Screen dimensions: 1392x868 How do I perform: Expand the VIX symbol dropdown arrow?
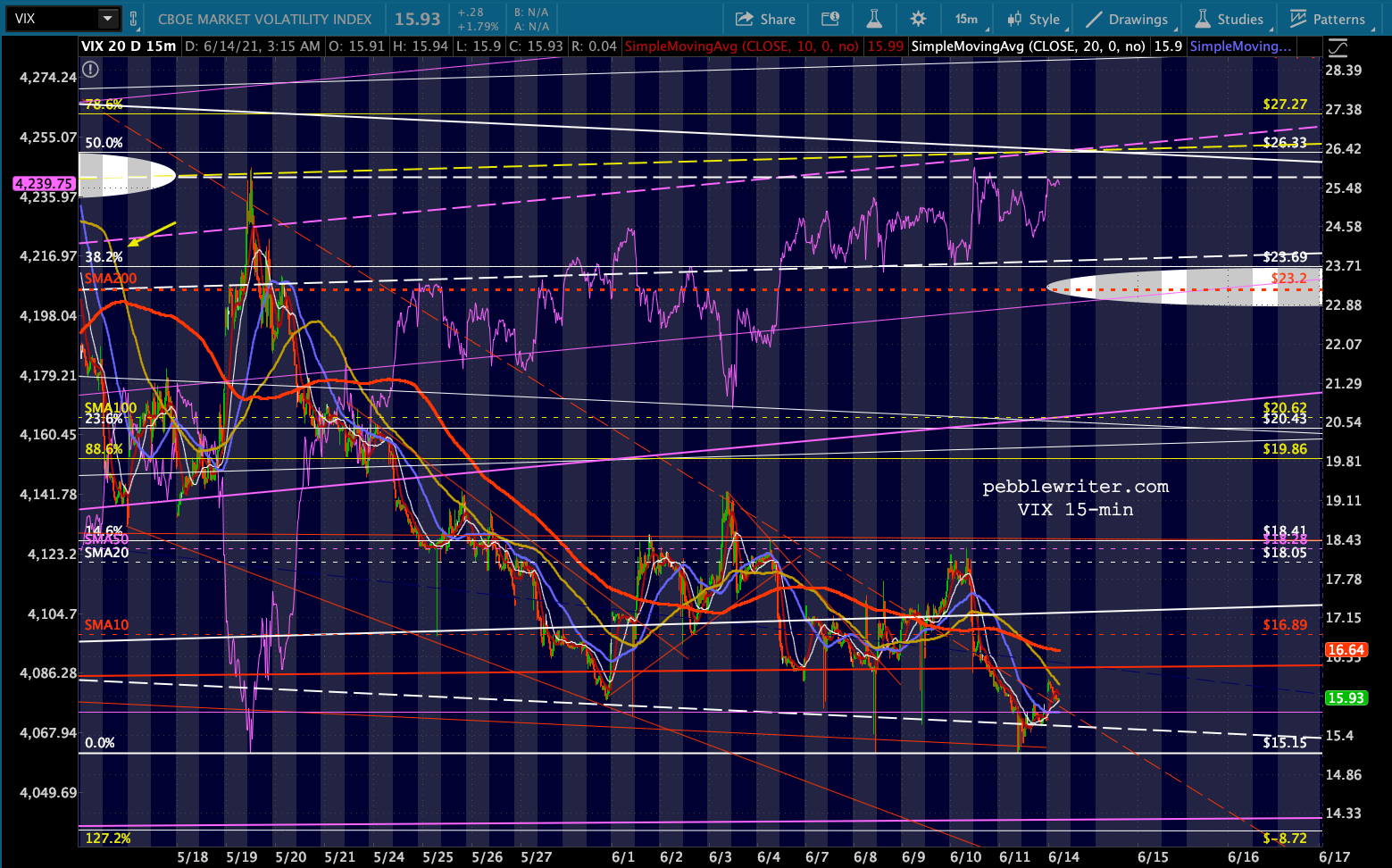pos(107,19)
